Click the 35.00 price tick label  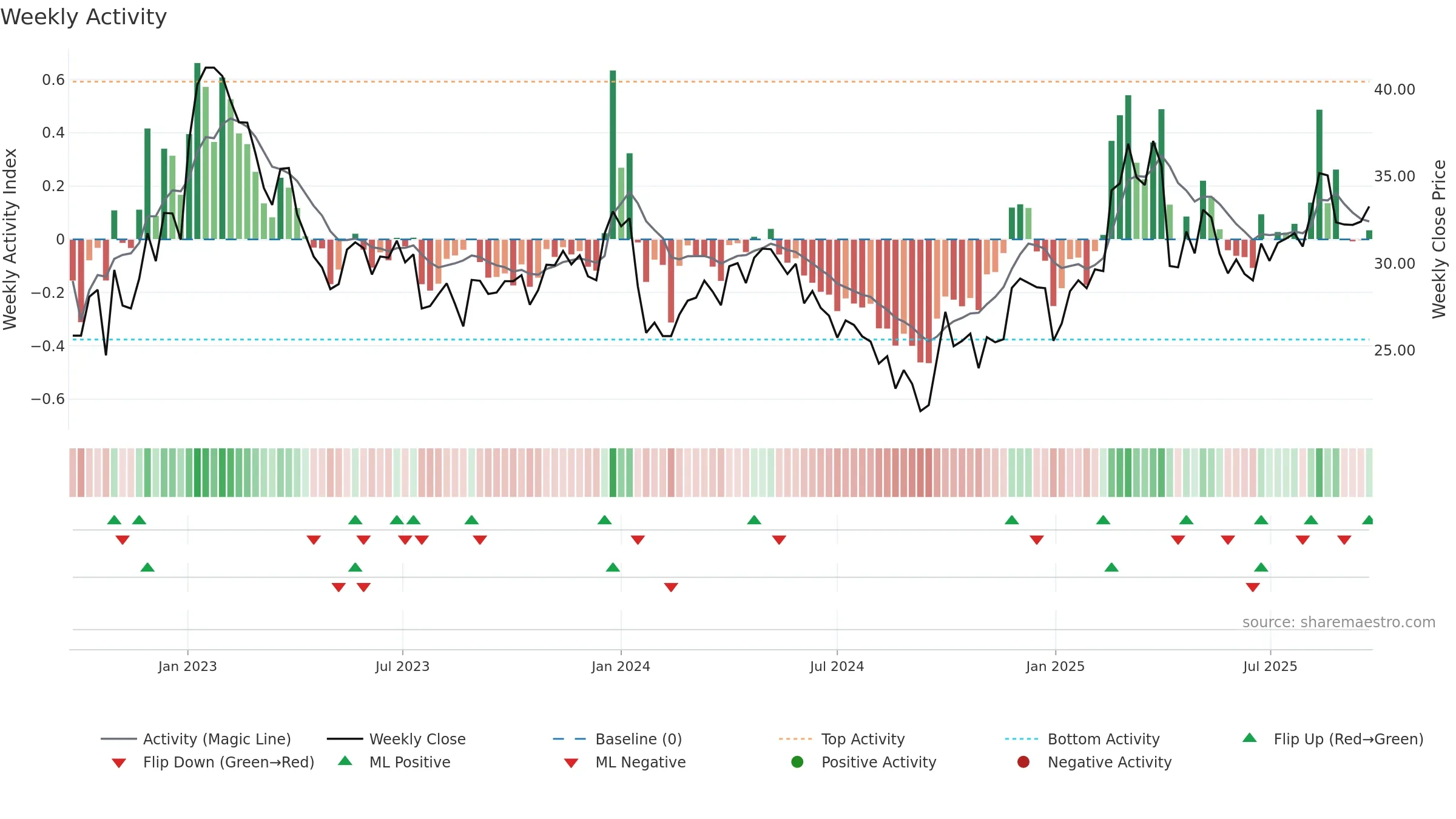point(1395,177)
